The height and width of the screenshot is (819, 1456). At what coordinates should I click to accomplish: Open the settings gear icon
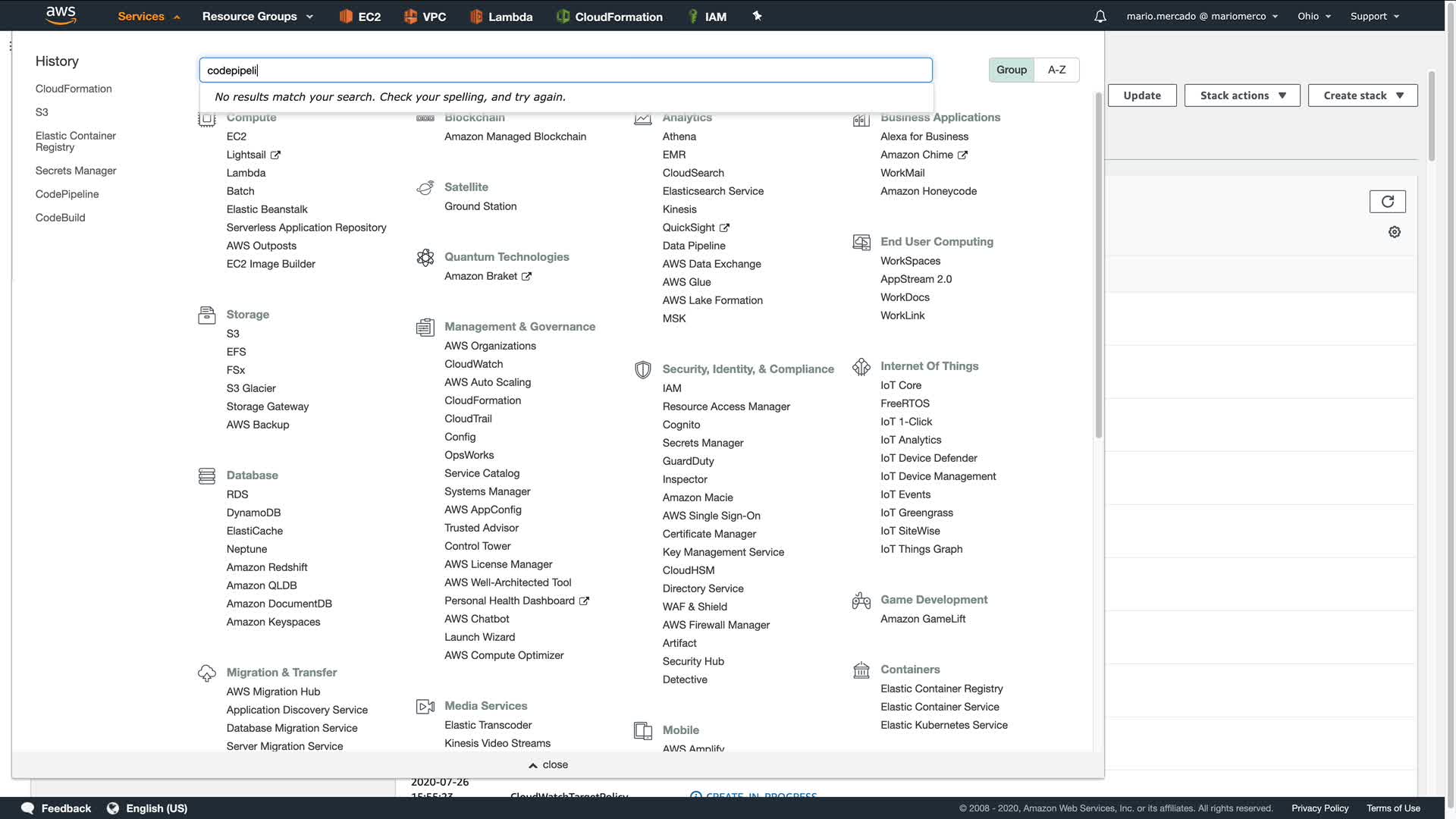1394,232
